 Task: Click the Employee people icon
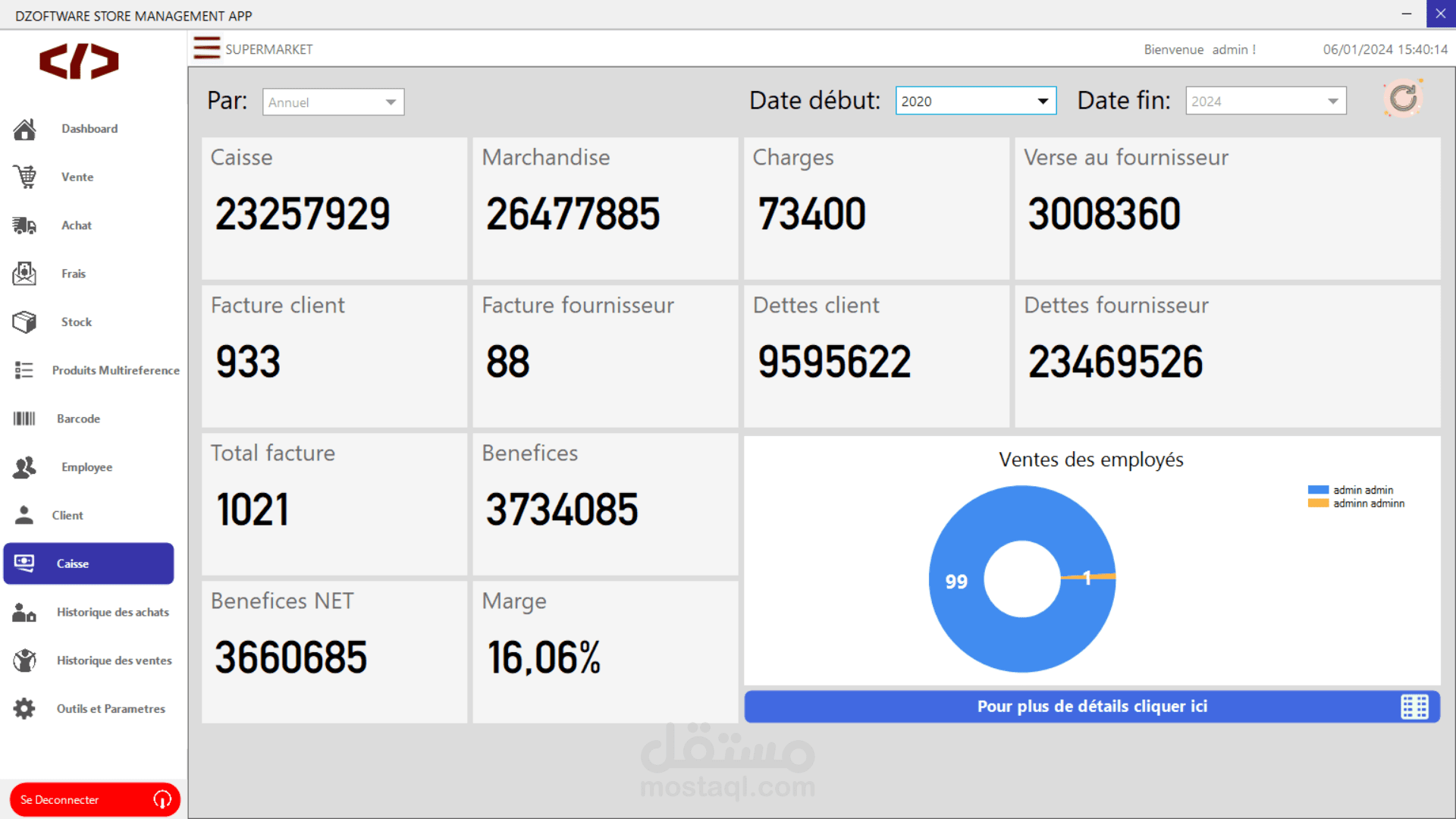(x=24, y=467)
